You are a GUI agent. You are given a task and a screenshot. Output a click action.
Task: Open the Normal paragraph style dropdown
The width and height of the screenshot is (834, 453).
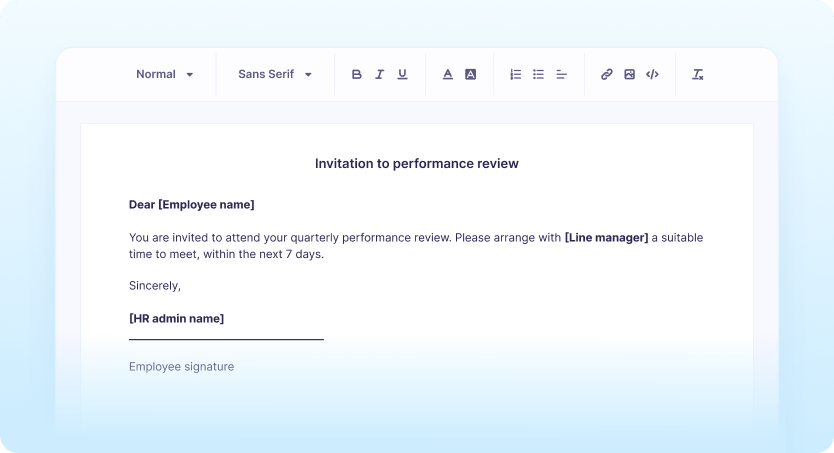[164, 74]
